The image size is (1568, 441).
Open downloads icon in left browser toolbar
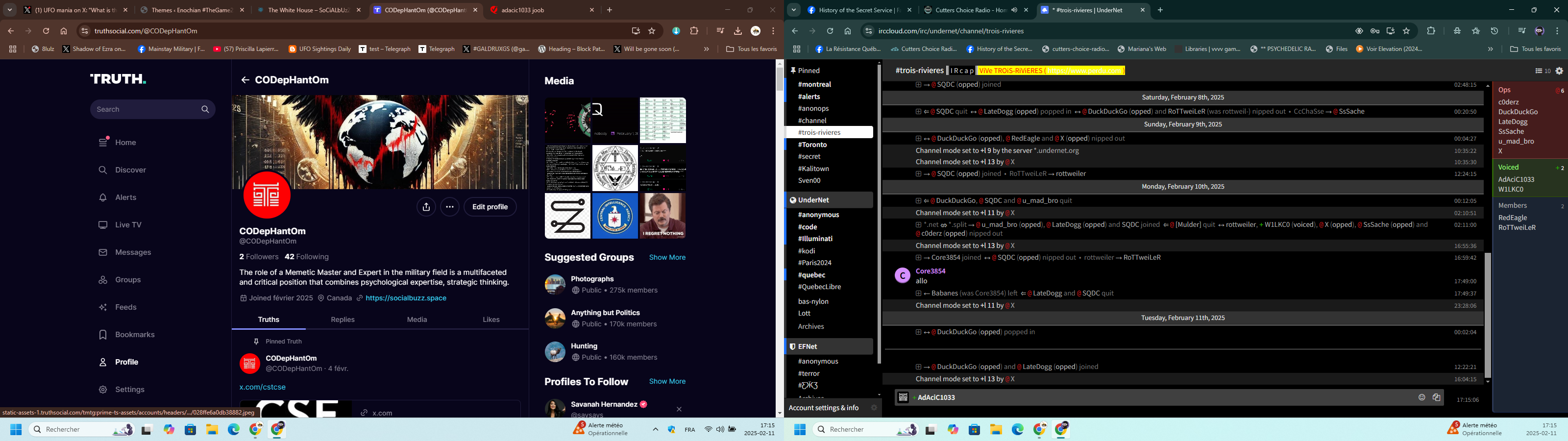pos(738,31)
